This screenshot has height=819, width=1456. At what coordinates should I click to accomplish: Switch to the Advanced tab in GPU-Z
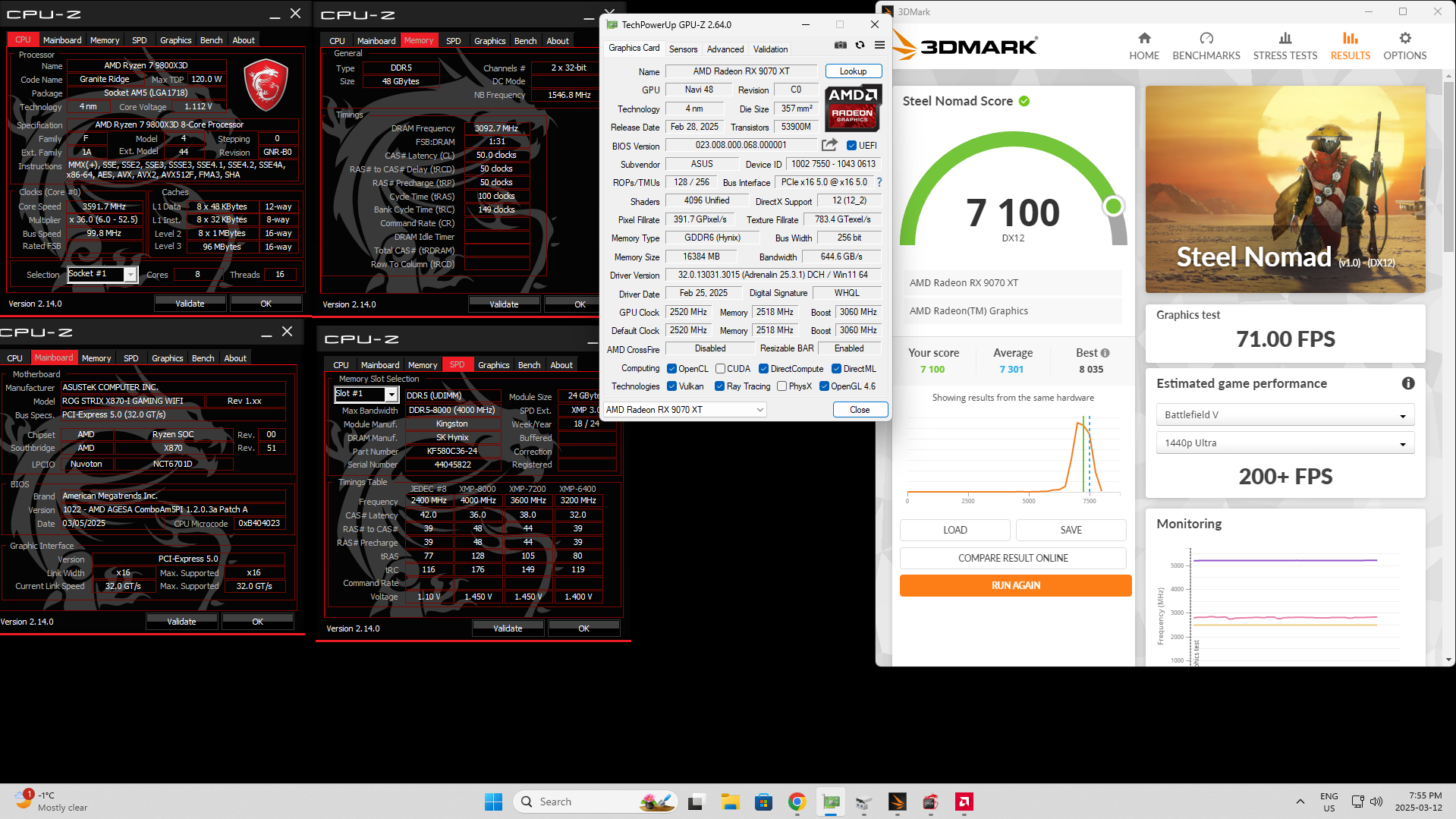725,49
